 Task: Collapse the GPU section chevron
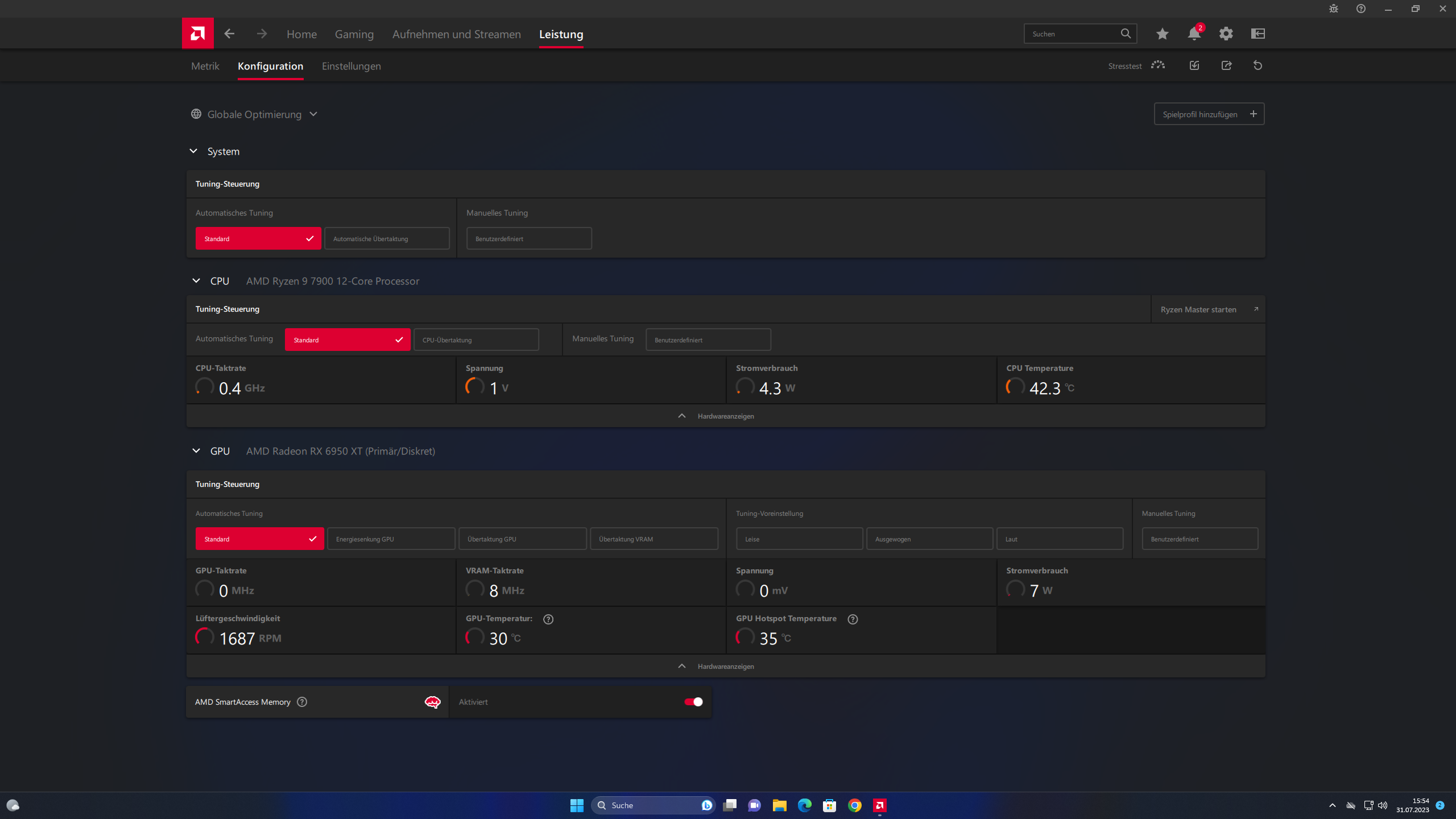click(x=196, y=451)
